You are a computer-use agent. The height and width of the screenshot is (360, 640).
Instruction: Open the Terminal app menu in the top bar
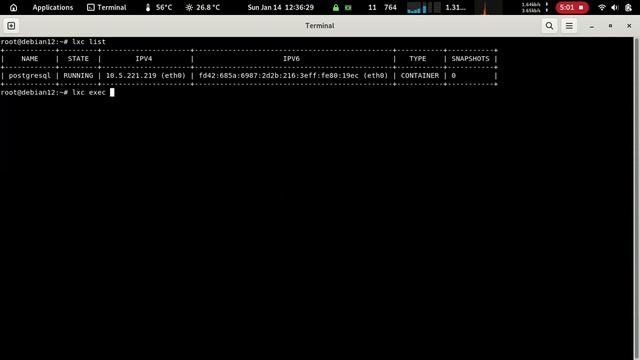pyautogui.click(x=107, y=7)
